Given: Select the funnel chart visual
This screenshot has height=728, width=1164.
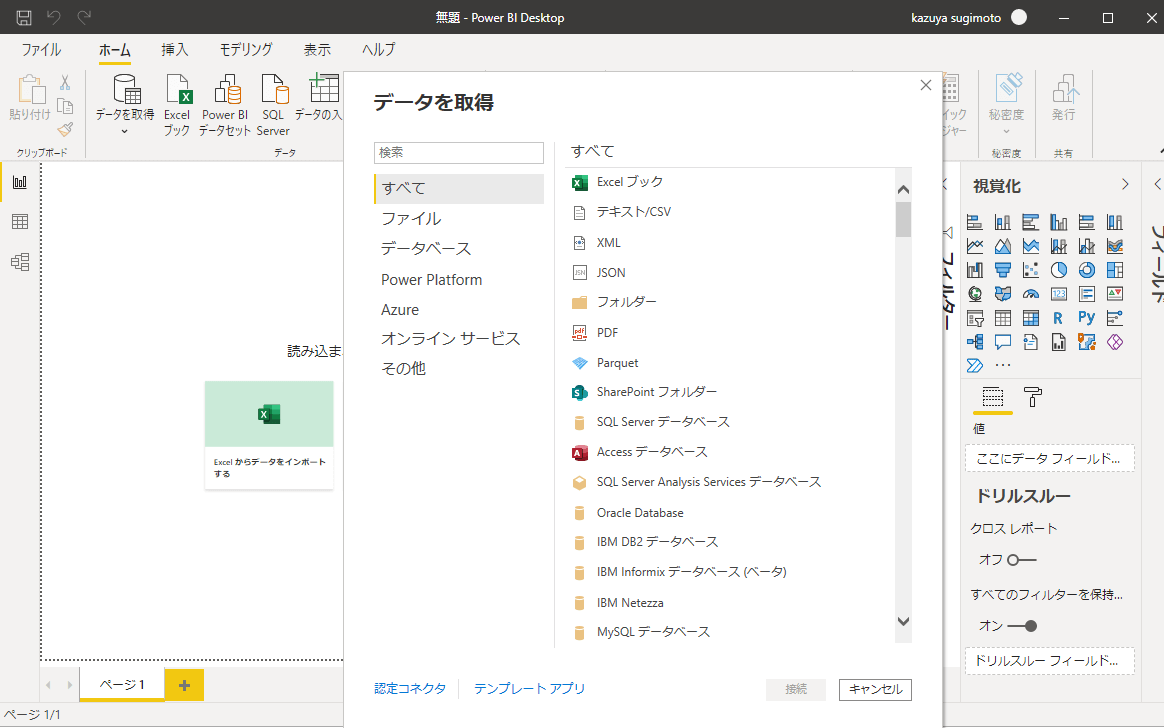Looking at the screenshot, I should [1003, 270].
